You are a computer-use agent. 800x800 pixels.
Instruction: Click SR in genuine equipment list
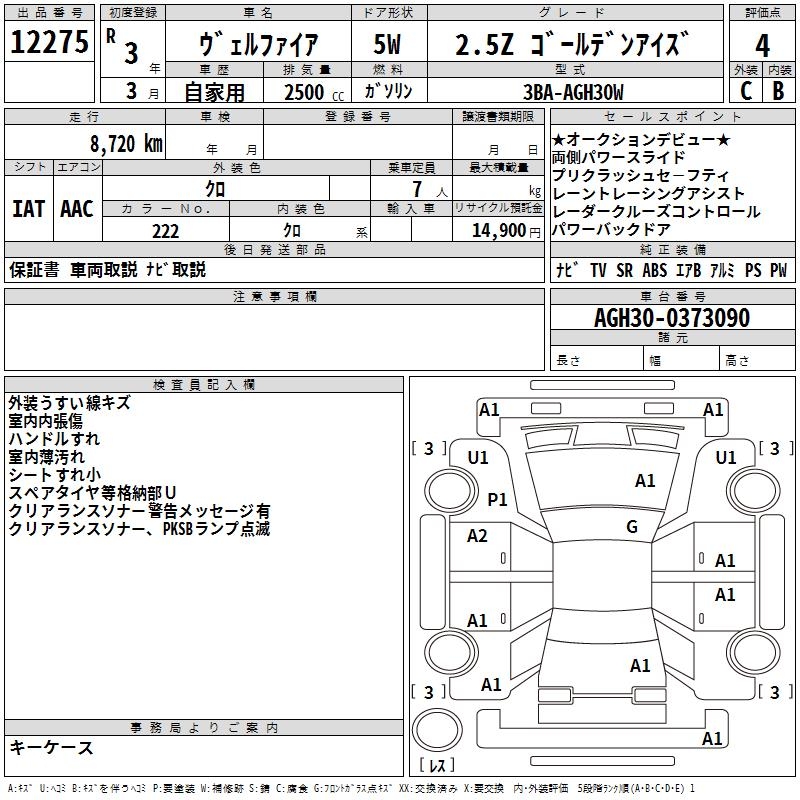624,270
